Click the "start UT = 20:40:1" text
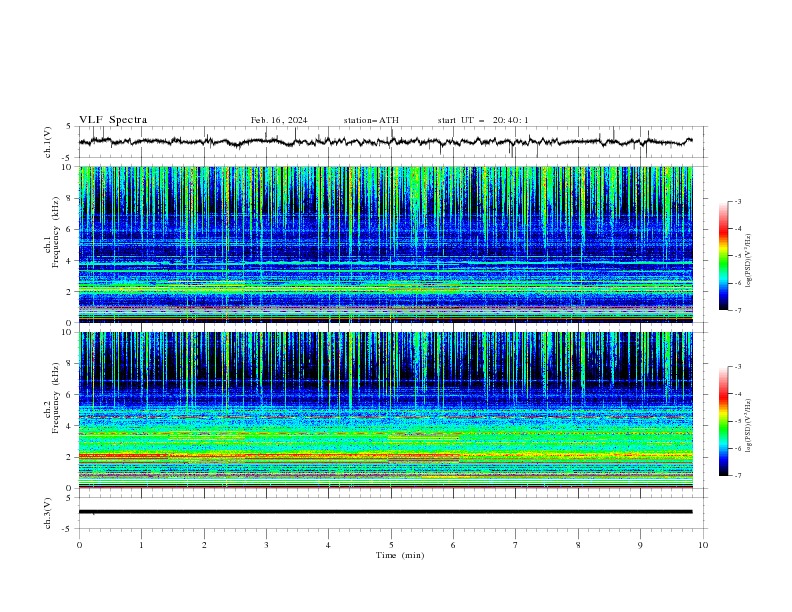 point(483,120)
